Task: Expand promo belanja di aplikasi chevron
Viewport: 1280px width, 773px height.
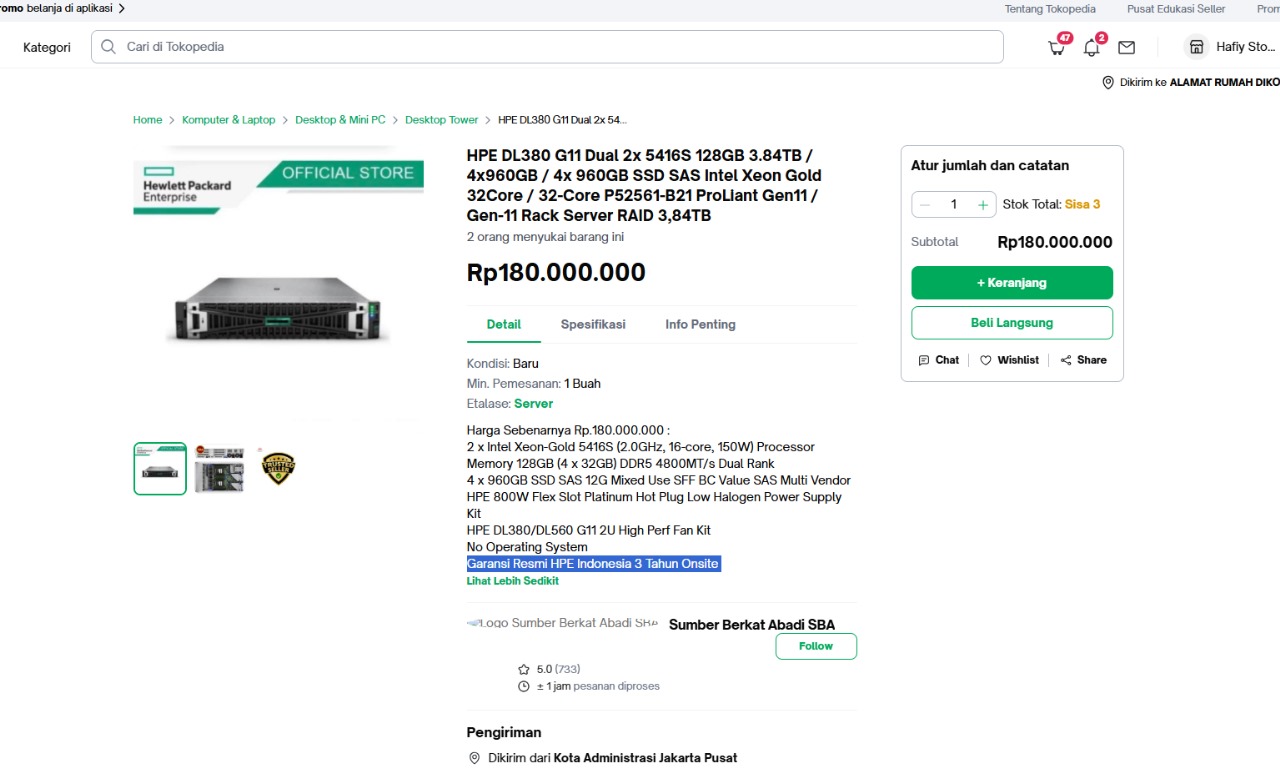Action: coord(122,8)
